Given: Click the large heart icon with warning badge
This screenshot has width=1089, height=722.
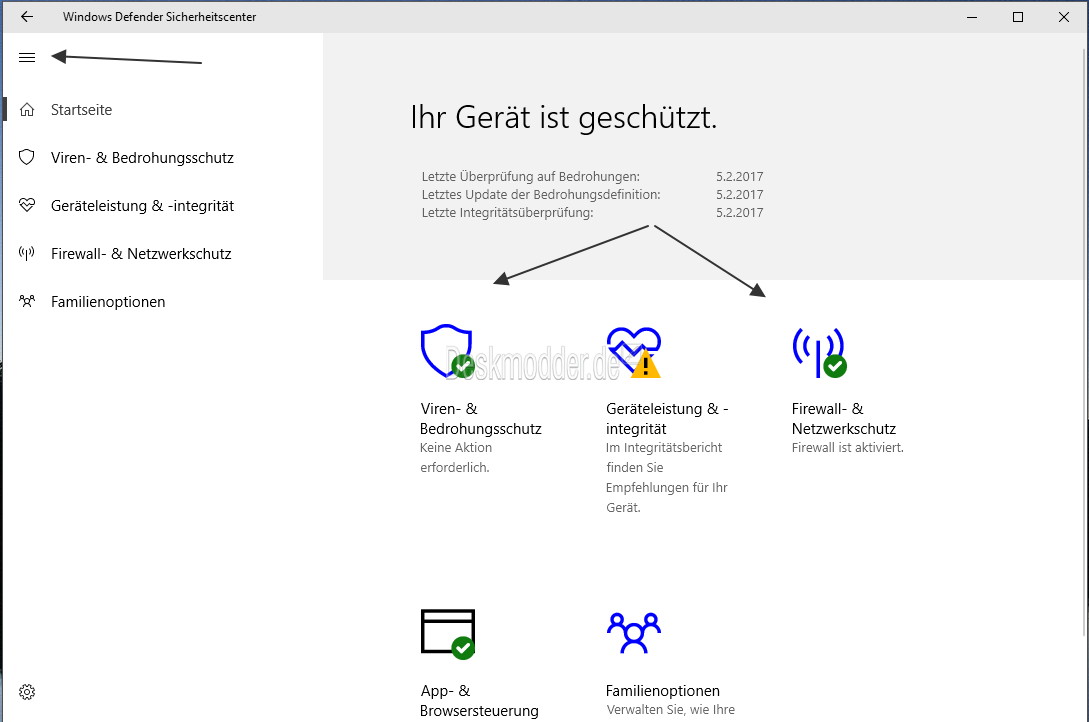Looking at the screenshot, I should (633, 352).
